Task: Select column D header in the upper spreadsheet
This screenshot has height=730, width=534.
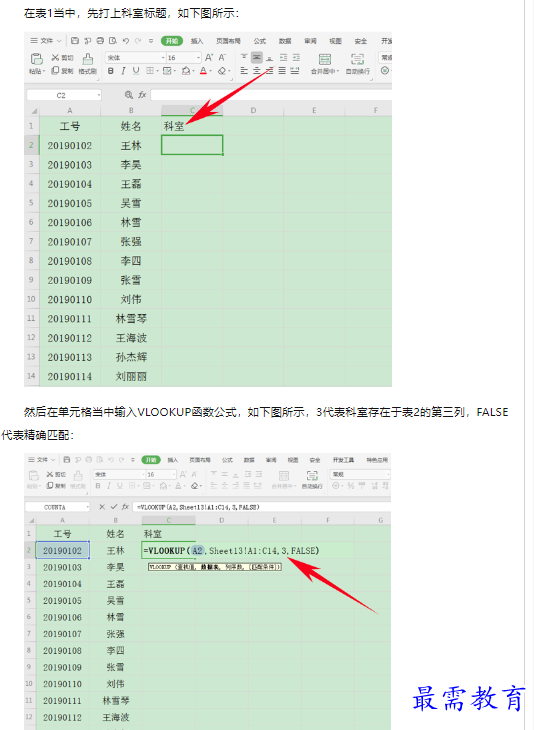Action: (x=253, y=110)
